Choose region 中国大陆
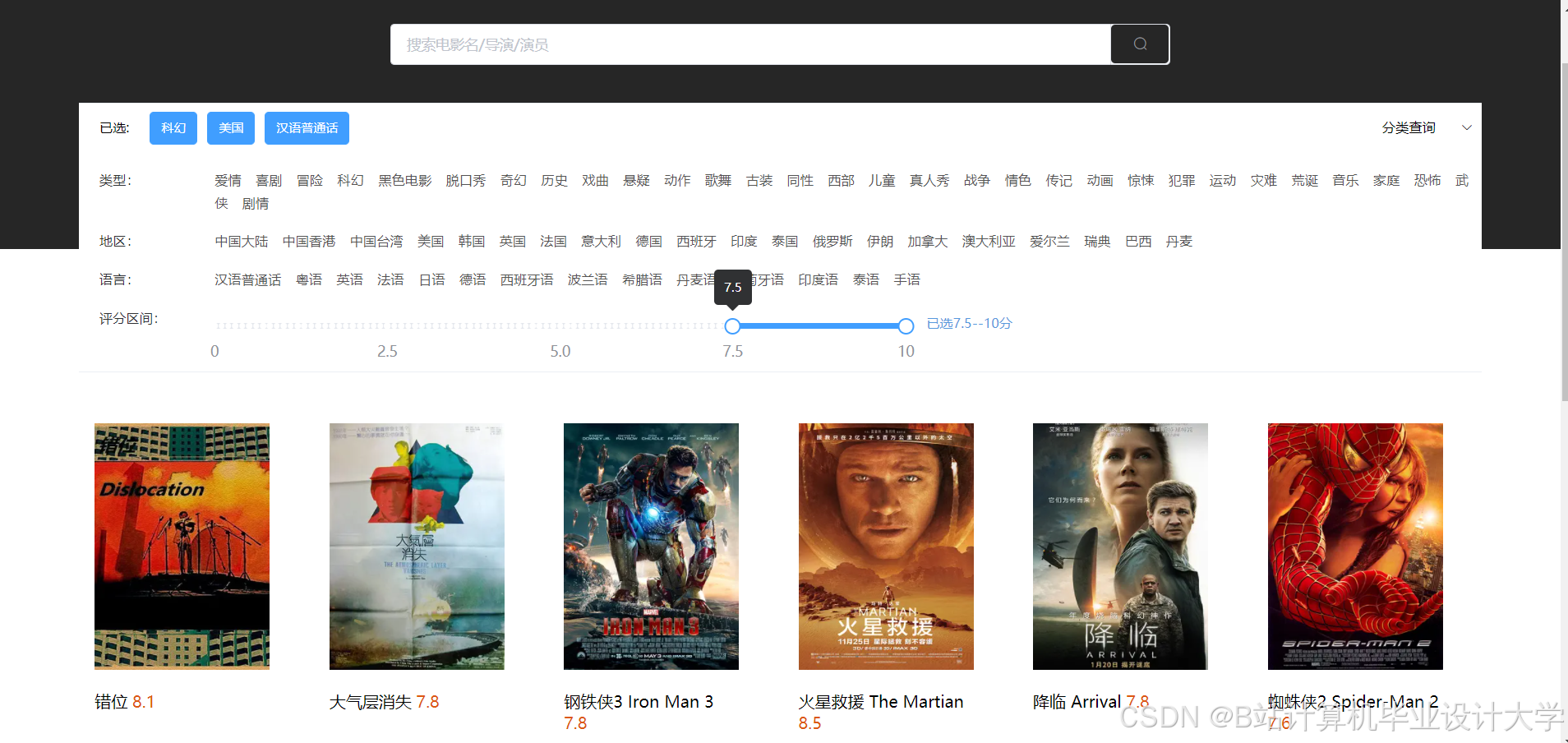Screen dimensions: 1568x743 [242, 242]
